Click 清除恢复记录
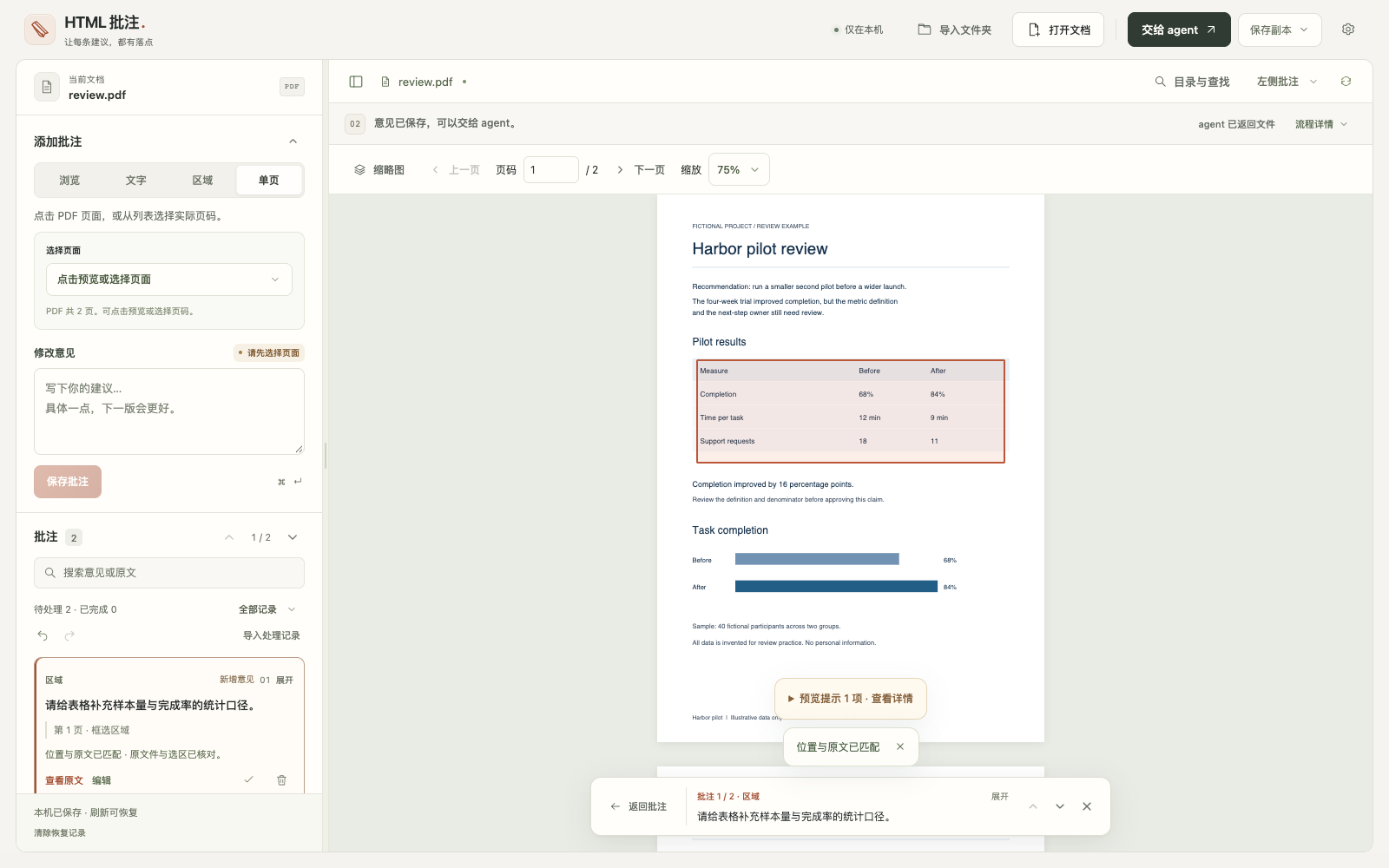 point(60,832)
